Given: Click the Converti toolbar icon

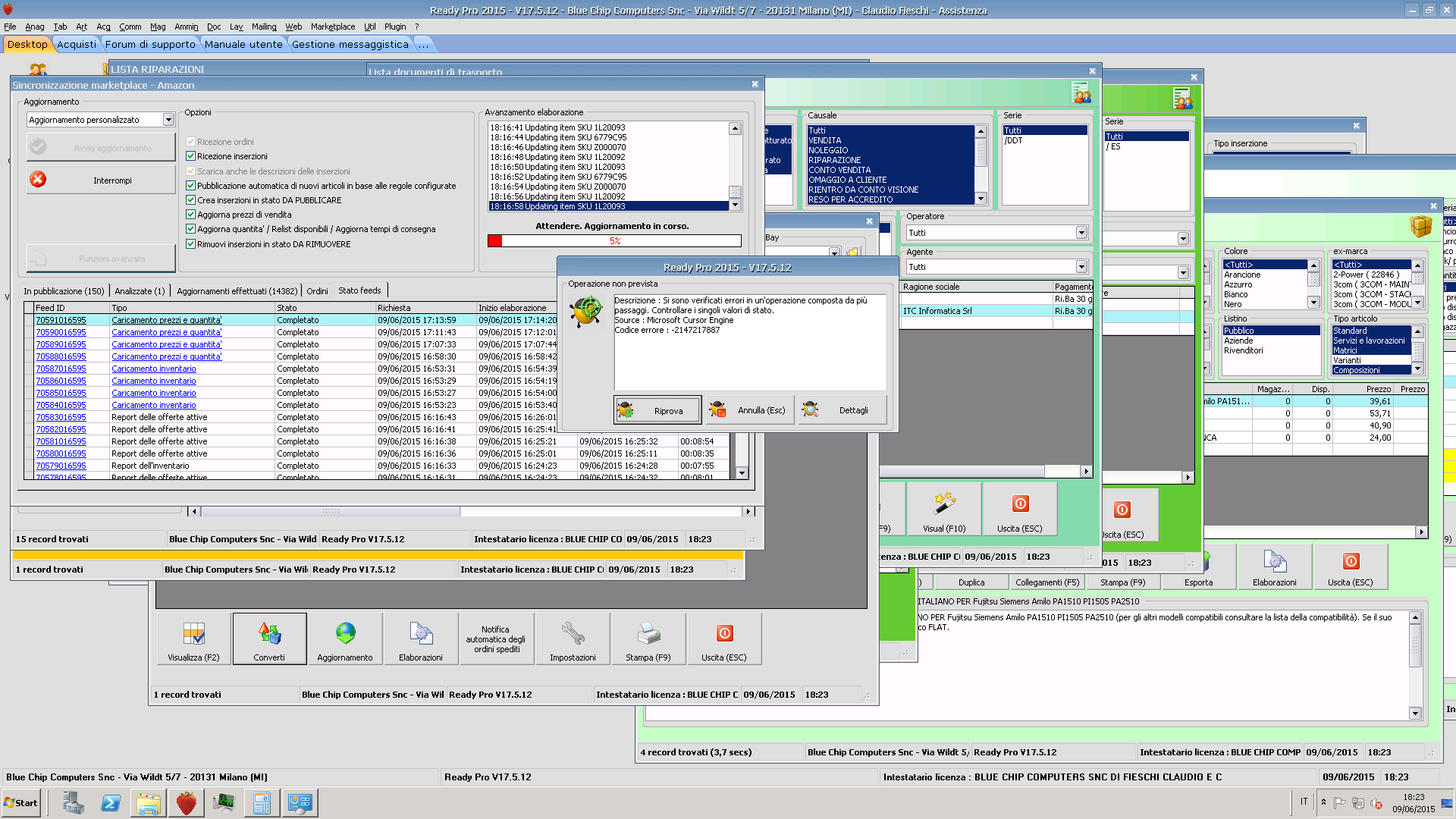Looking at the screenshot, I should (269, 639).
